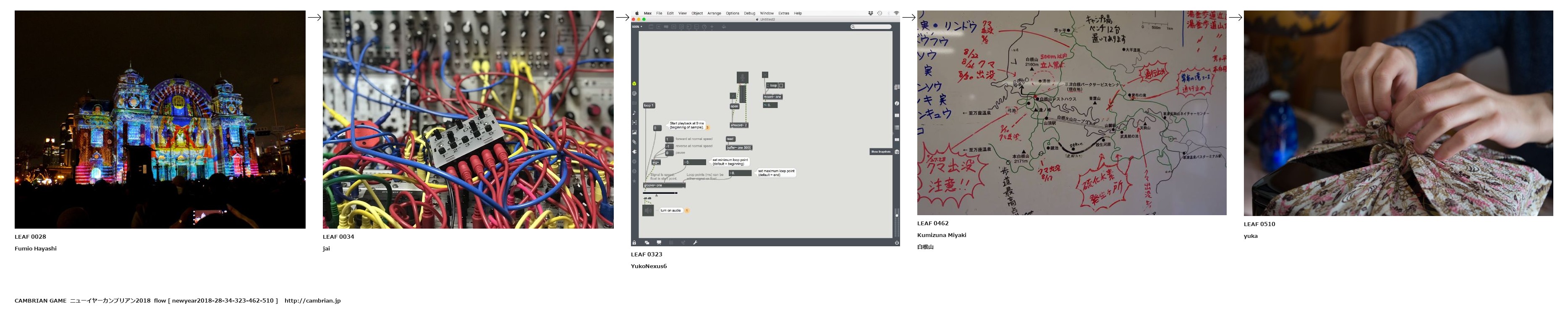The width and height of the screenshot is (1568, 311).
Task: Click the audio power button icon
Action: 897,242
